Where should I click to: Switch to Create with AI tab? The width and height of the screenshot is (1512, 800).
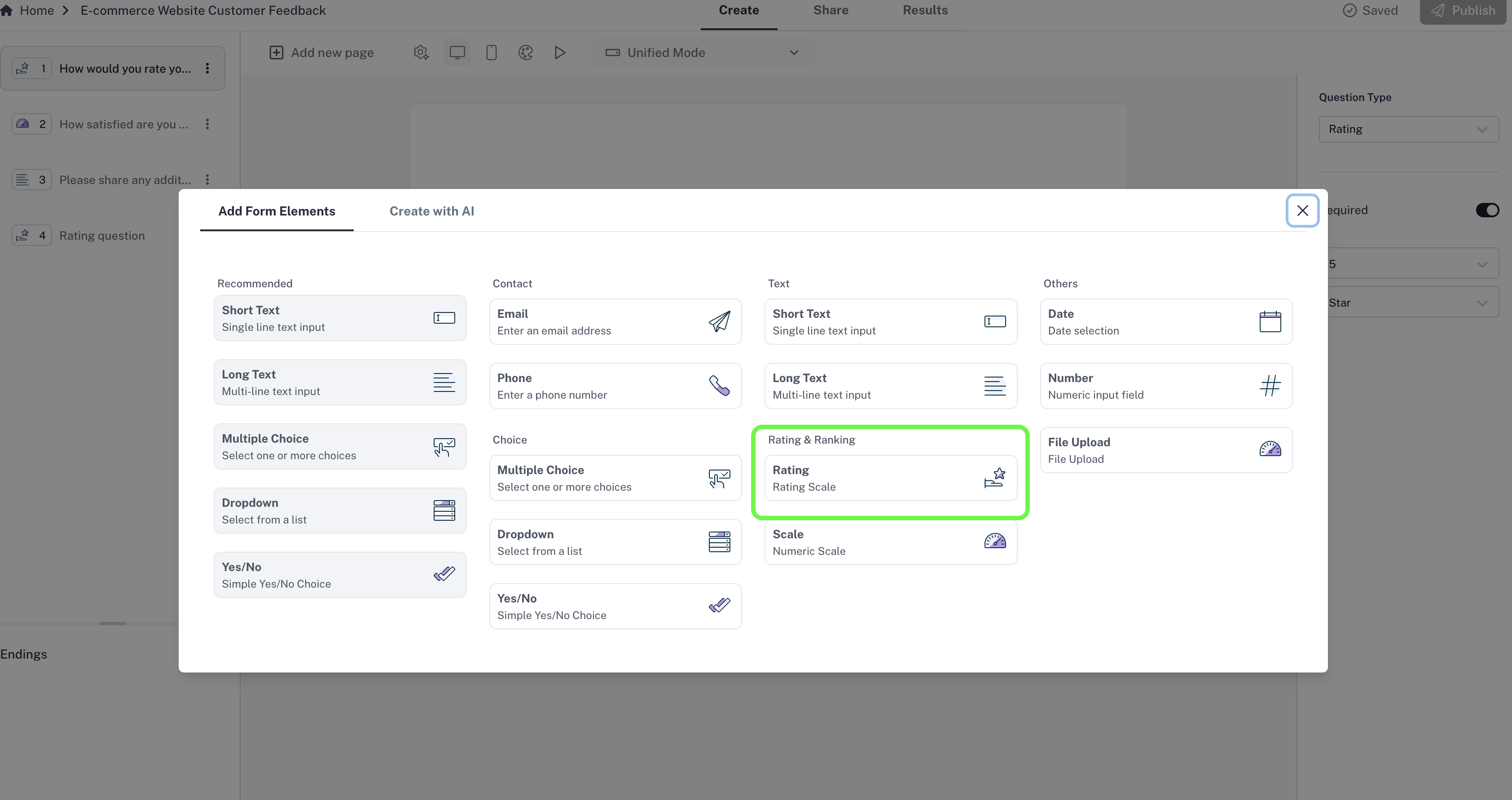pyautogui.click(x=431, y=211)
